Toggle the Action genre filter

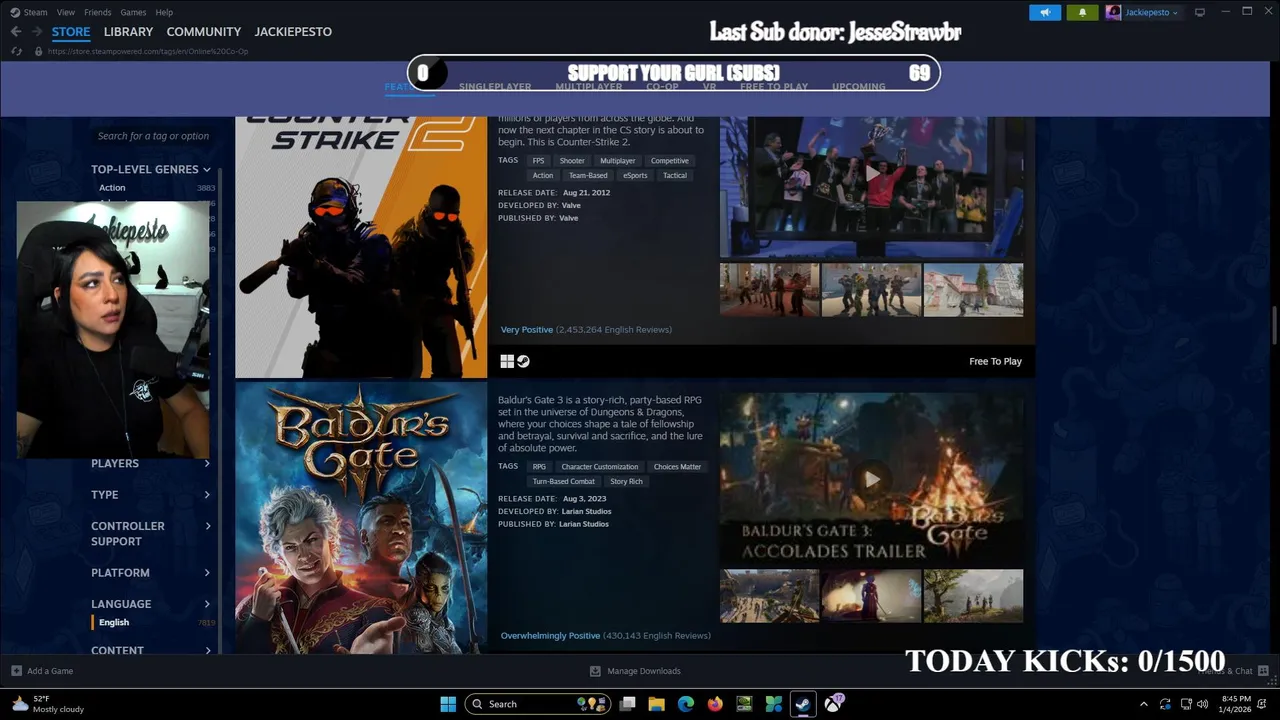point(112,188)
